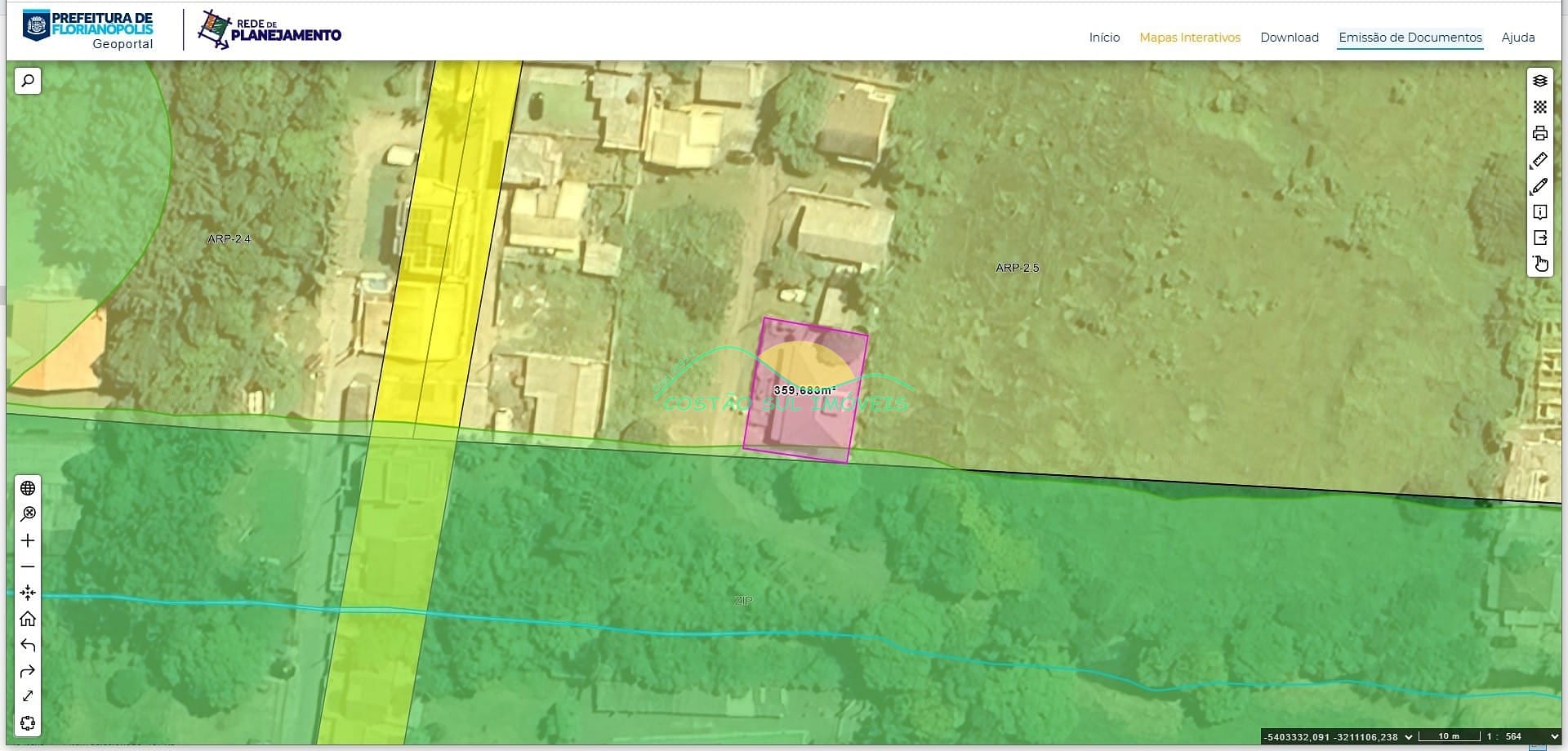Click the export arrow icon
Viewport: 1568px width, 751px height.
click(1539, 238)
